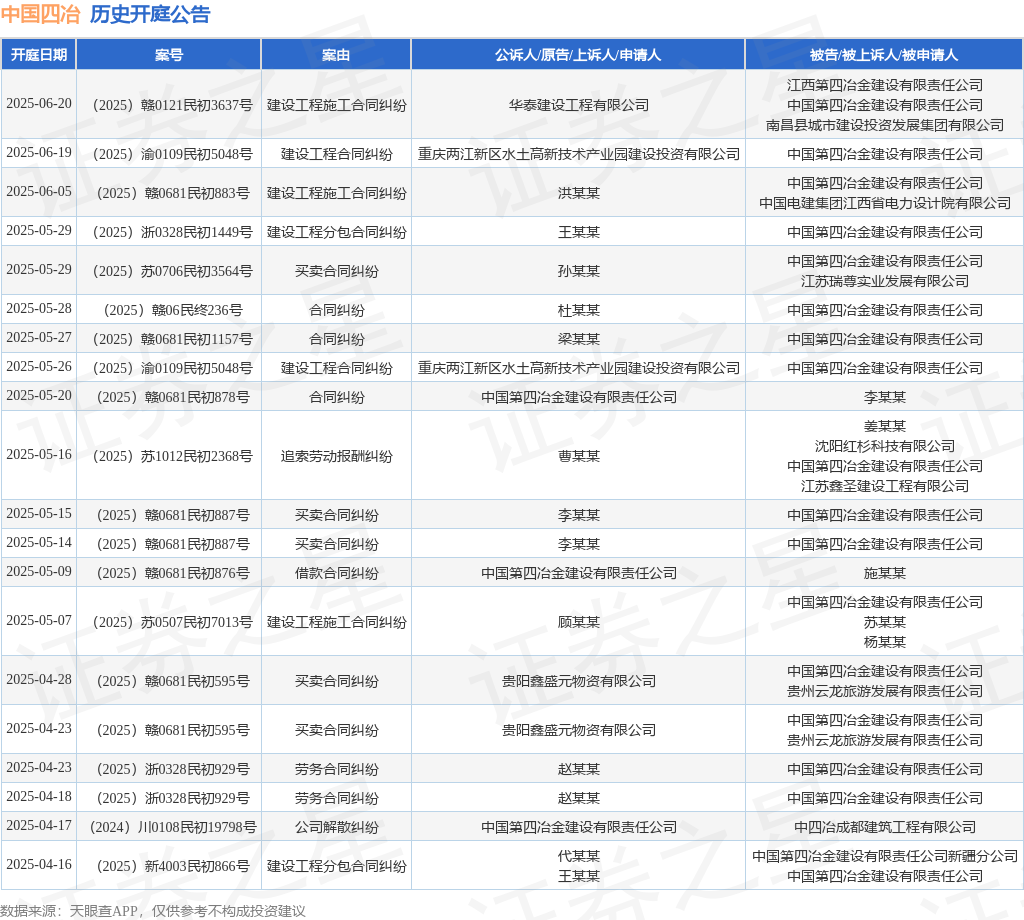The height and width of the screenshot is (920, 1024).
Task: Click defendant 李某某 in the 2025-05-20 row
Action: (884, 397)
